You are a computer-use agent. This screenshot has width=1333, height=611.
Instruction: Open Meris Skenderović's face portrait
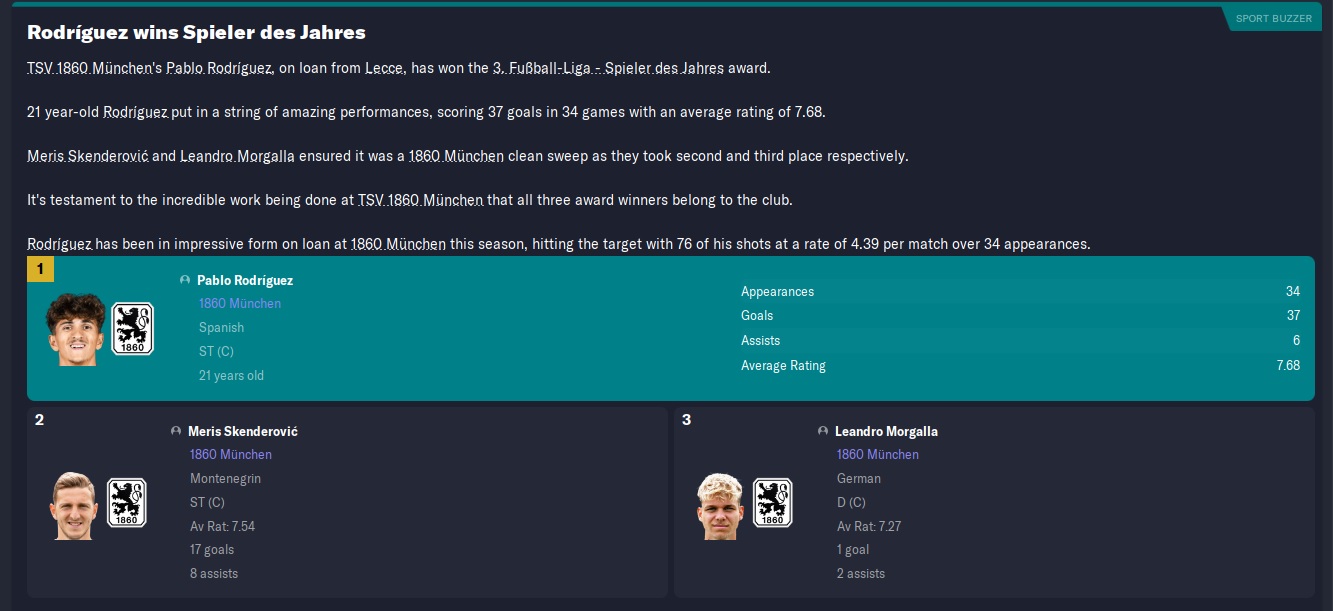coord(74,504)
